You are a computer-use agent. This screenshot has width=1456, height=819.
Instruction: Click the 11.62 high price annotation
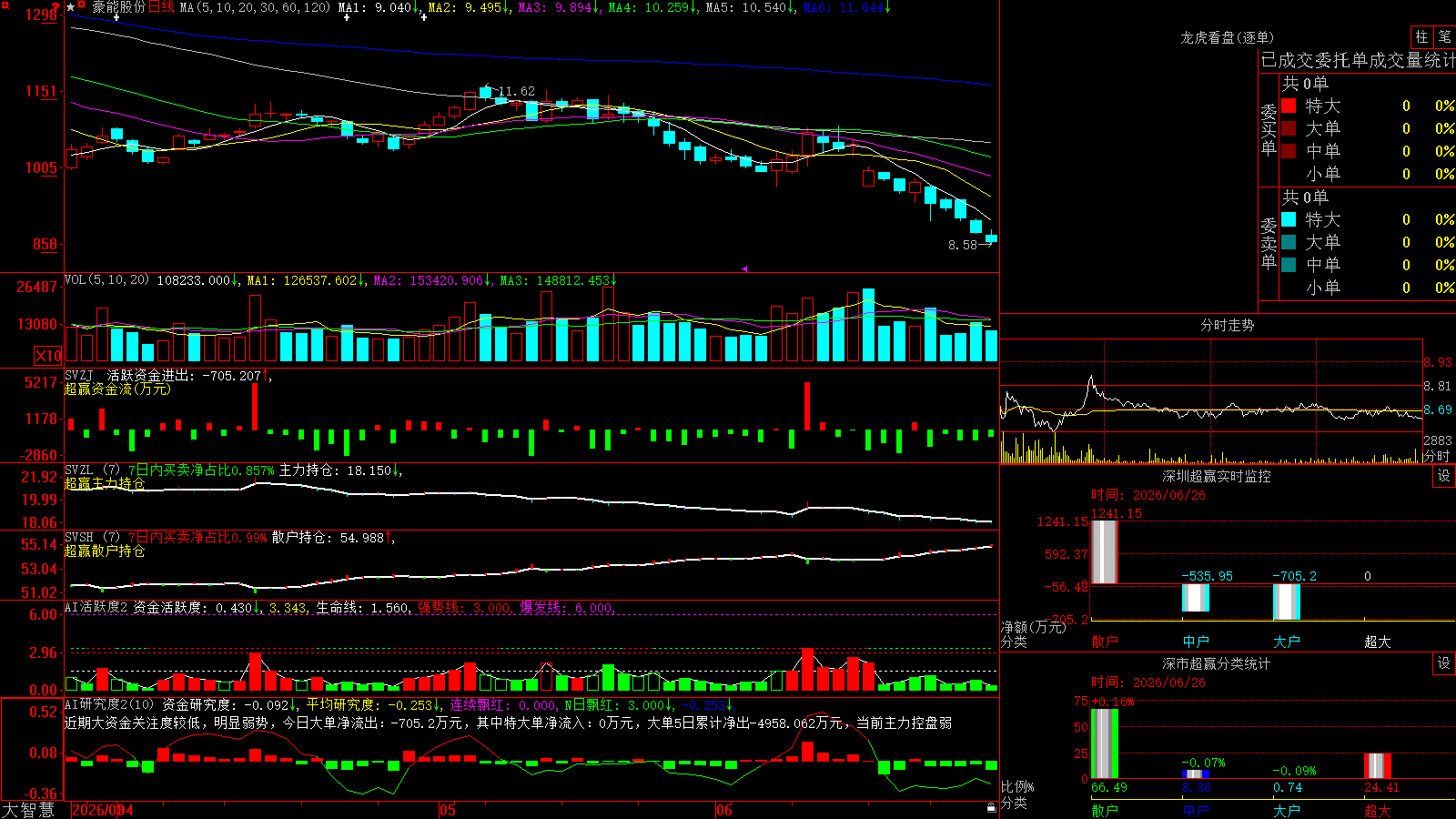tap(516, 91)
